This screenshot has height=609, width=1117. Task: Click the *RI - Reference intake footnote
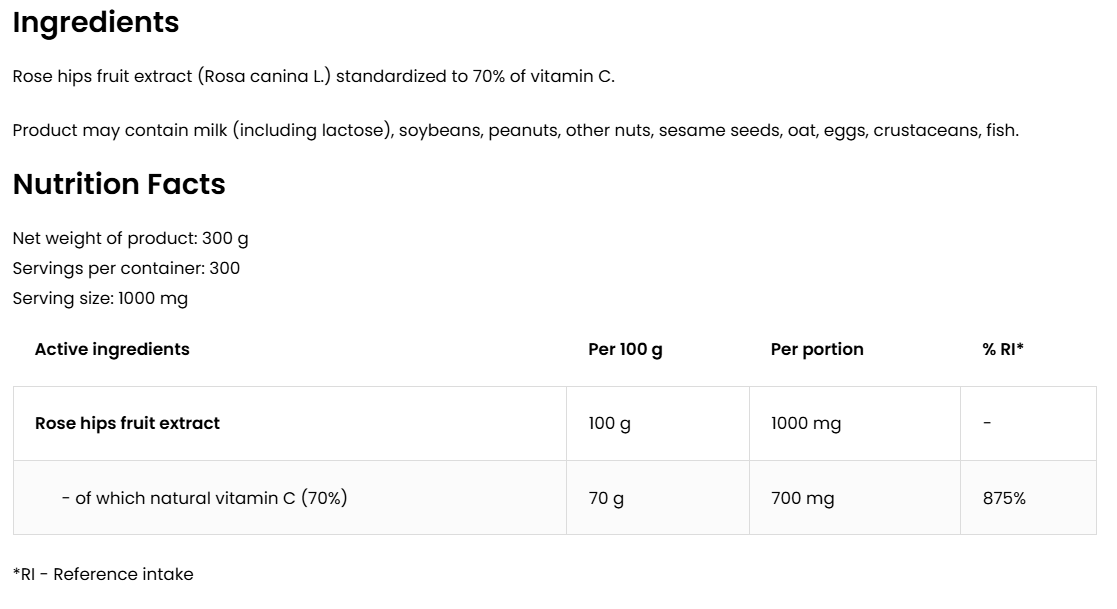(x=103, y=574)
